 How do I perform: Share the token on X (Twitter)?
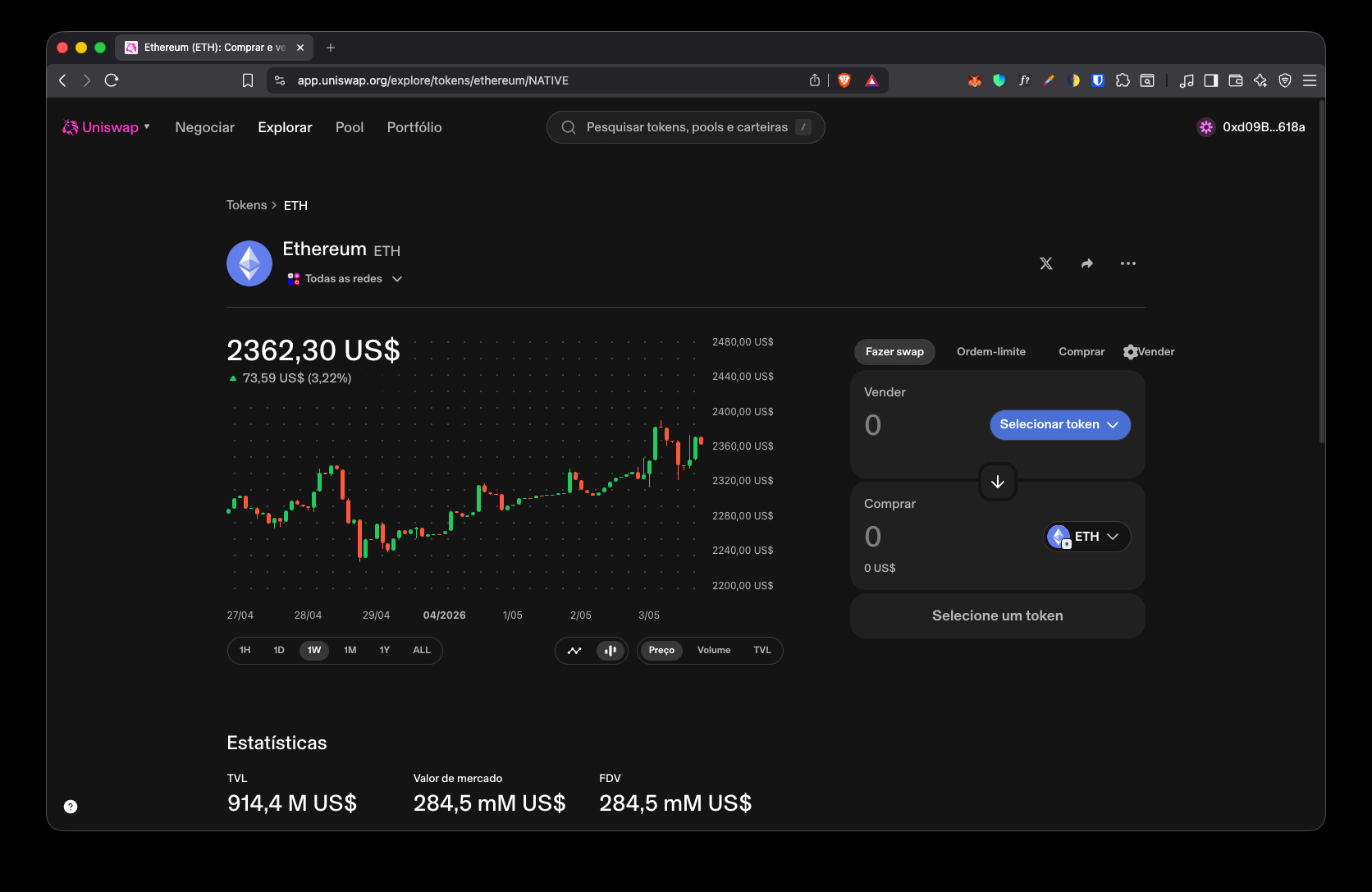(1046, 263)
